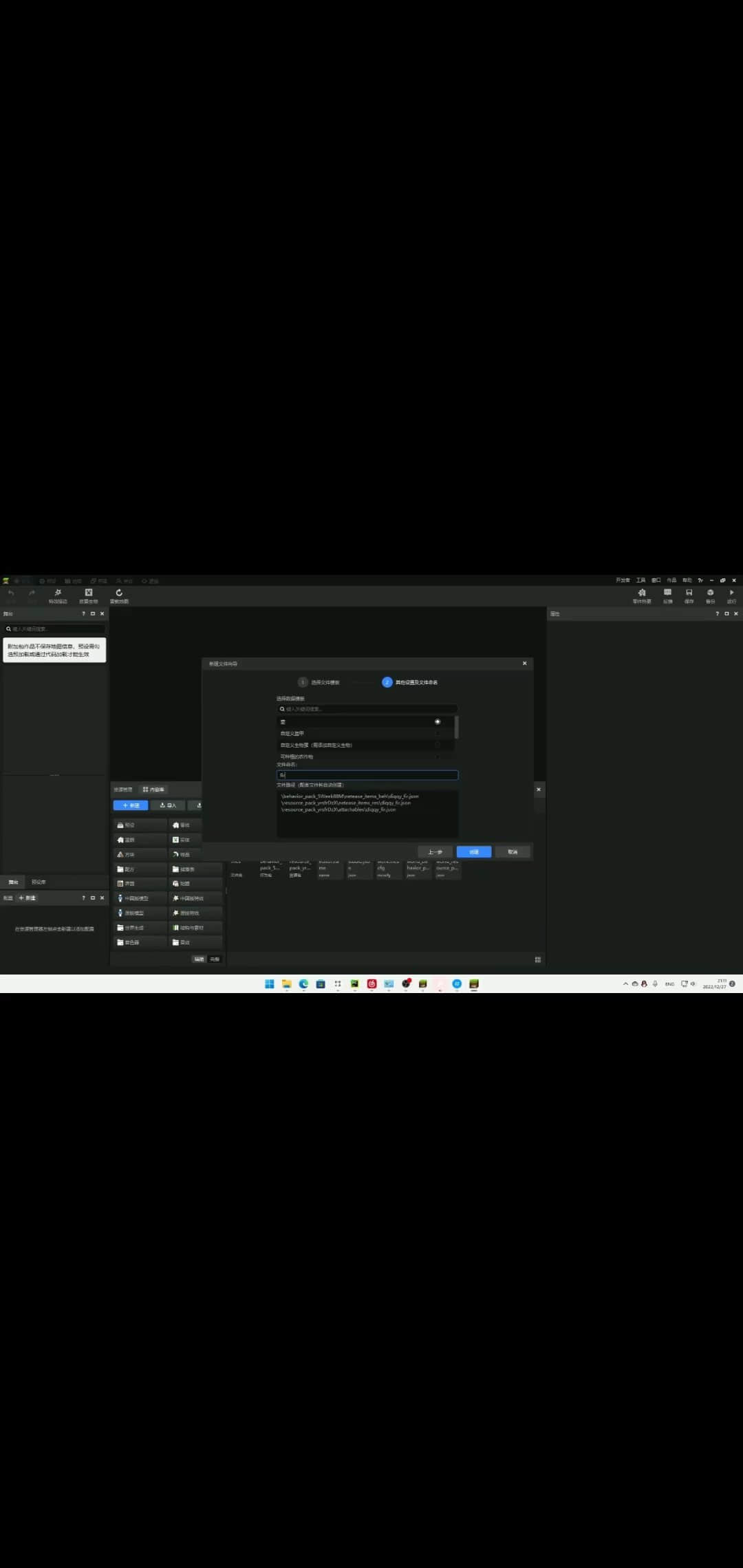Click the place-creature icon in top toolbar
The width and height of the screenshot is (743, 1568).
pyautogui.click(x=89, y=593)
